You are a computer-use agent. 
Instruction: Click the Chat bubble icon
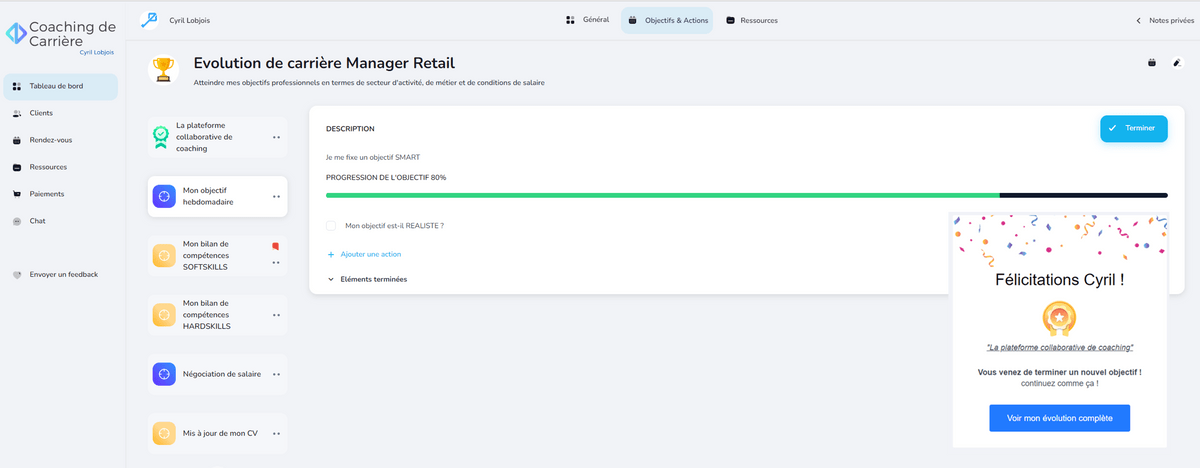pos(17,221)
